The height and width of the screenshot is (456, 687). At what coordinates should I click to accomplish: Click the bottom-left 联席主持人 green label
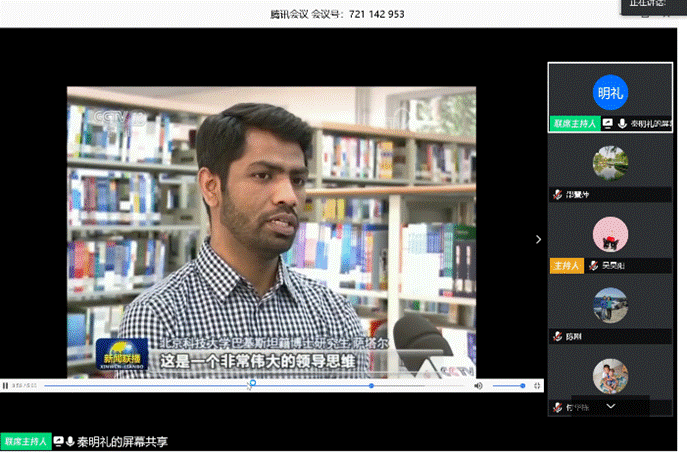pyautogui.click(x=25, y=440)
